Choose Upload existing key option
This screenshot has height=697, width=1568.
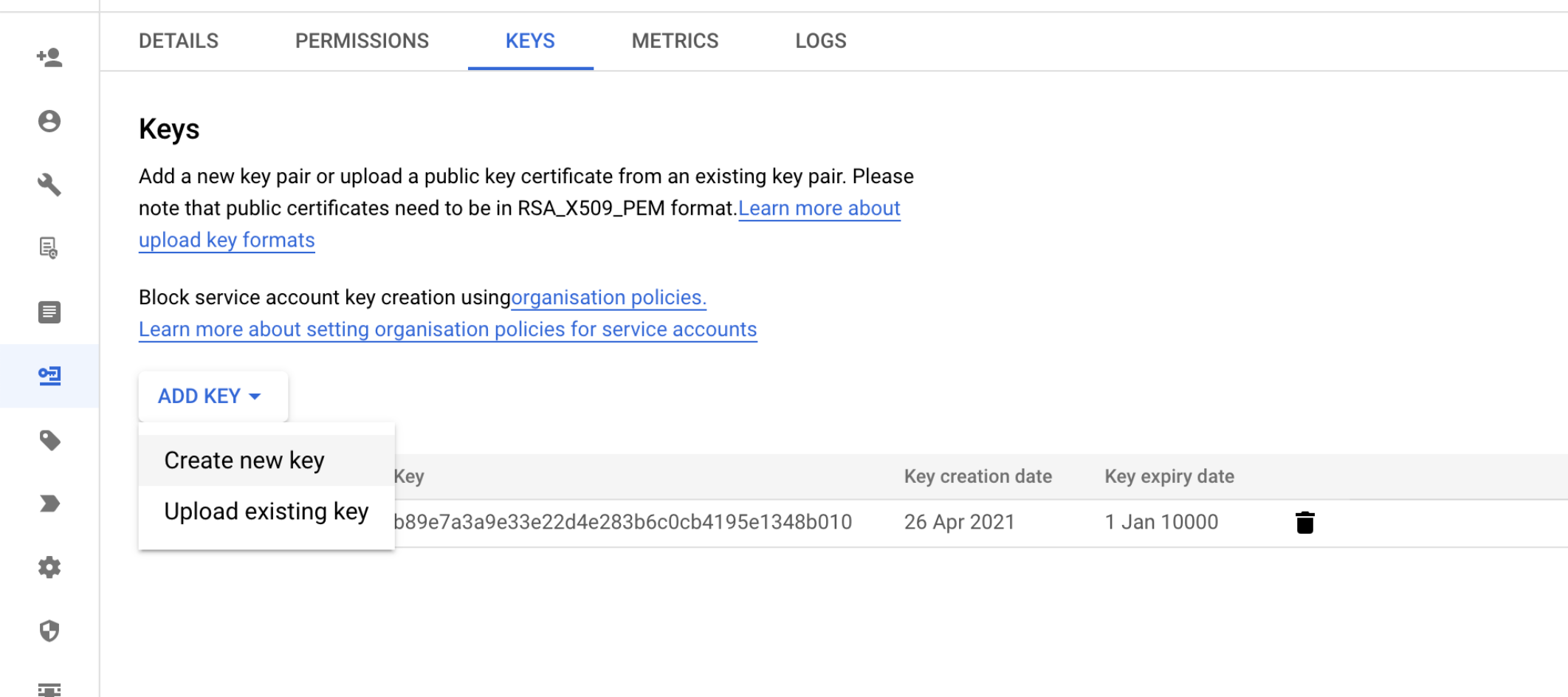tap(266, 512)
